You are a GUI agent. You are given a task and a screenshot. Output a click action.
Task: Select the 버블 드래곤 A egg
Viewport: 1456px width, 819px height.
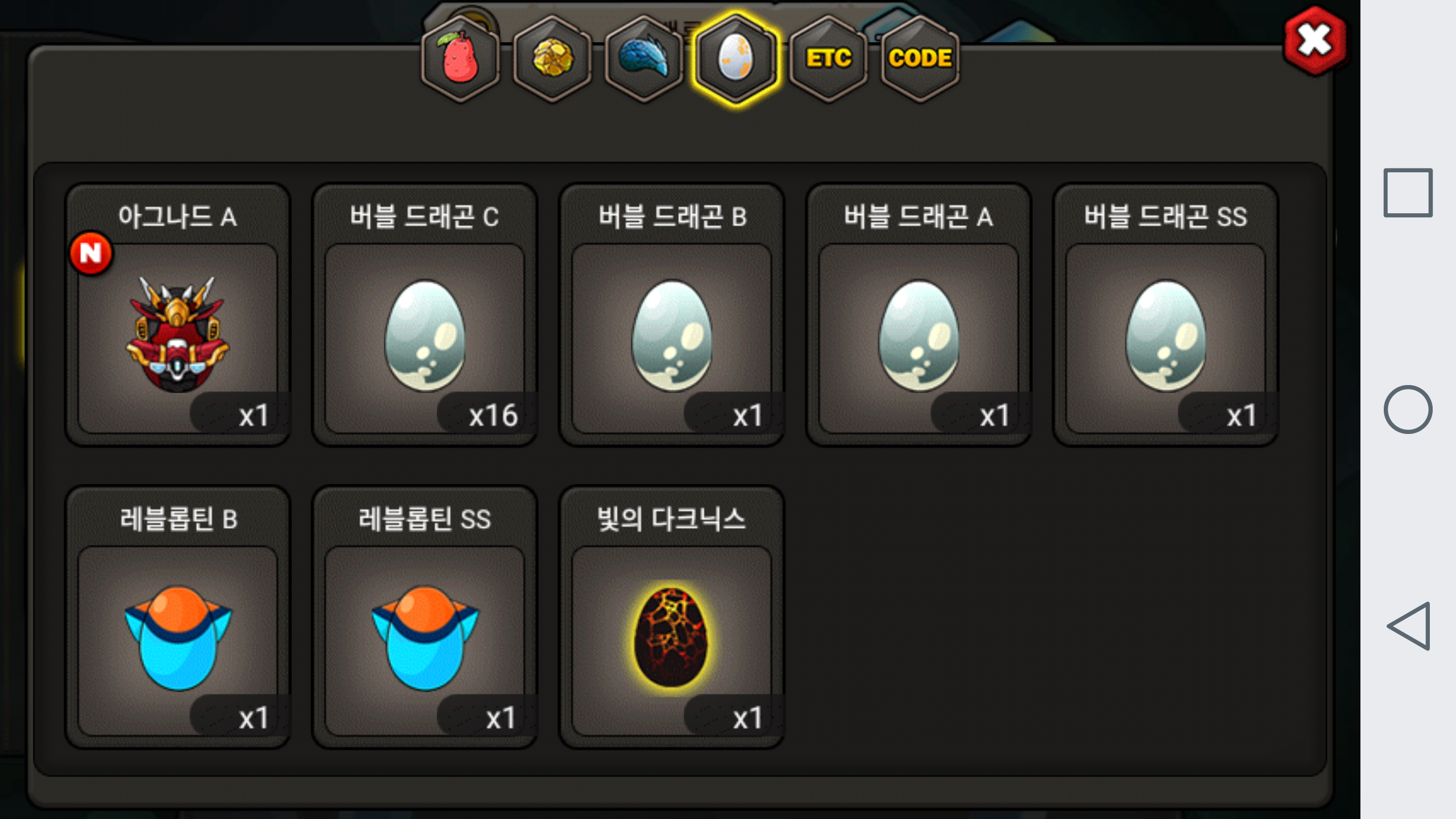click(x=919, y=315)
